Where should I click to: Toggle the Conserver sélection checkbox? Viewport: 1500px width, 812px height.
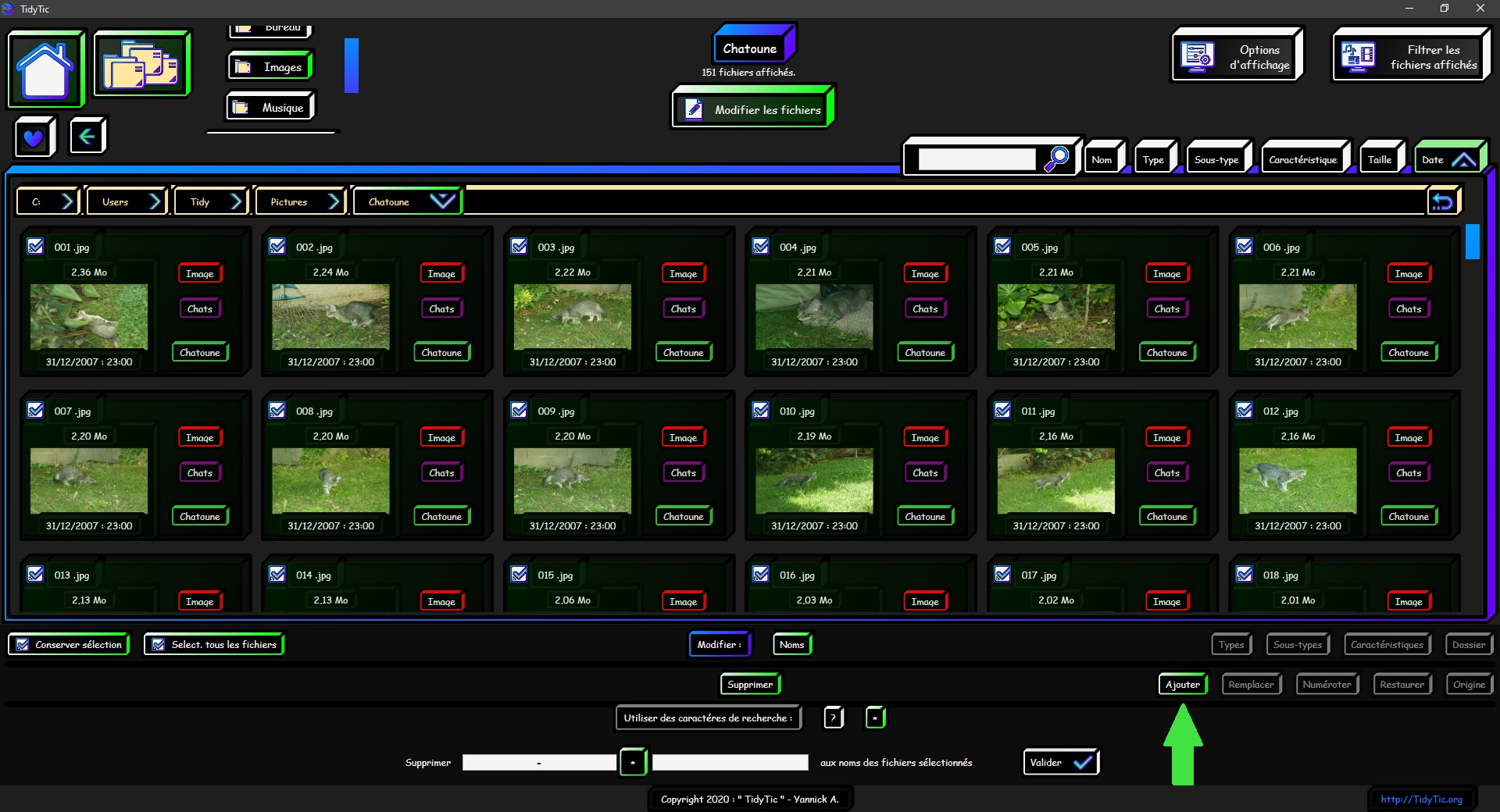[23, 645]
